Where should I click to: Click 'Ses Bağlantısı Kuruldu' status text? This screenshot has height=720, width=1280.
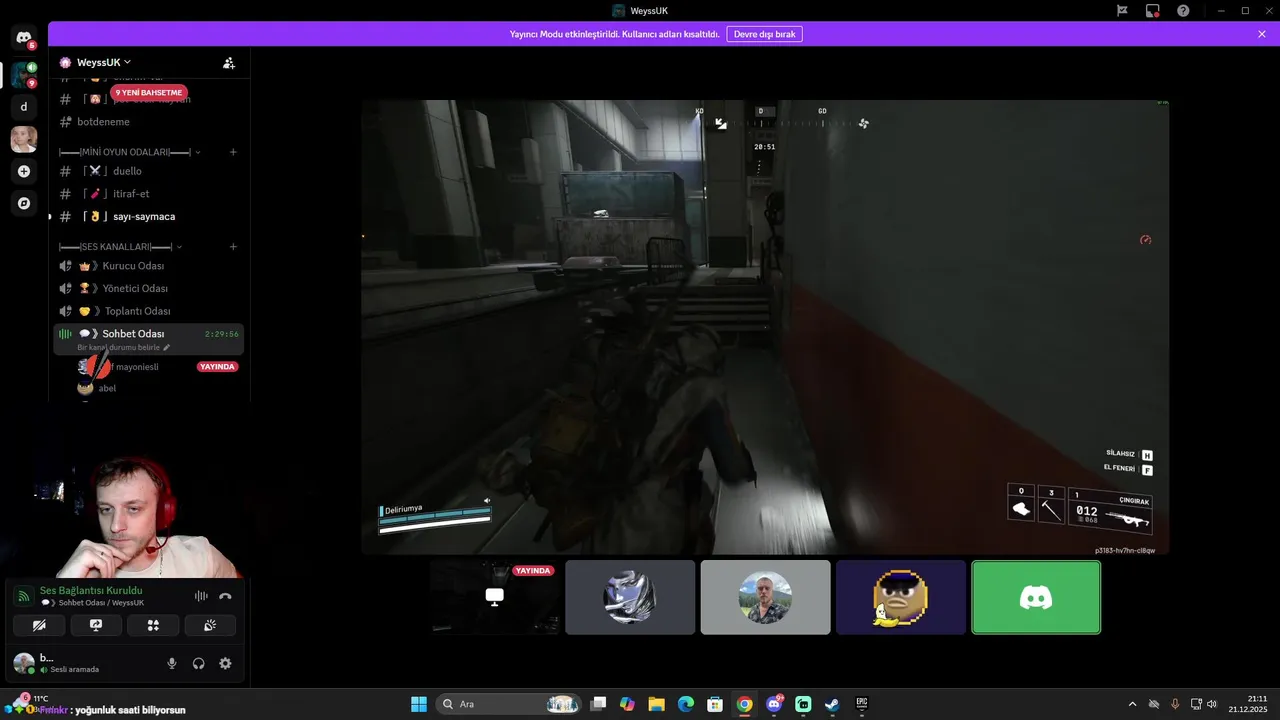91,590
